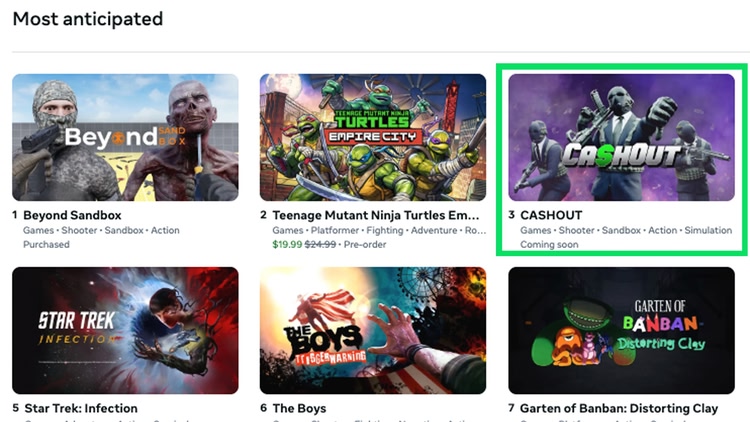Click the Beyond Sandbox title link
Screen dimensions: 750x422
point(71,215)
